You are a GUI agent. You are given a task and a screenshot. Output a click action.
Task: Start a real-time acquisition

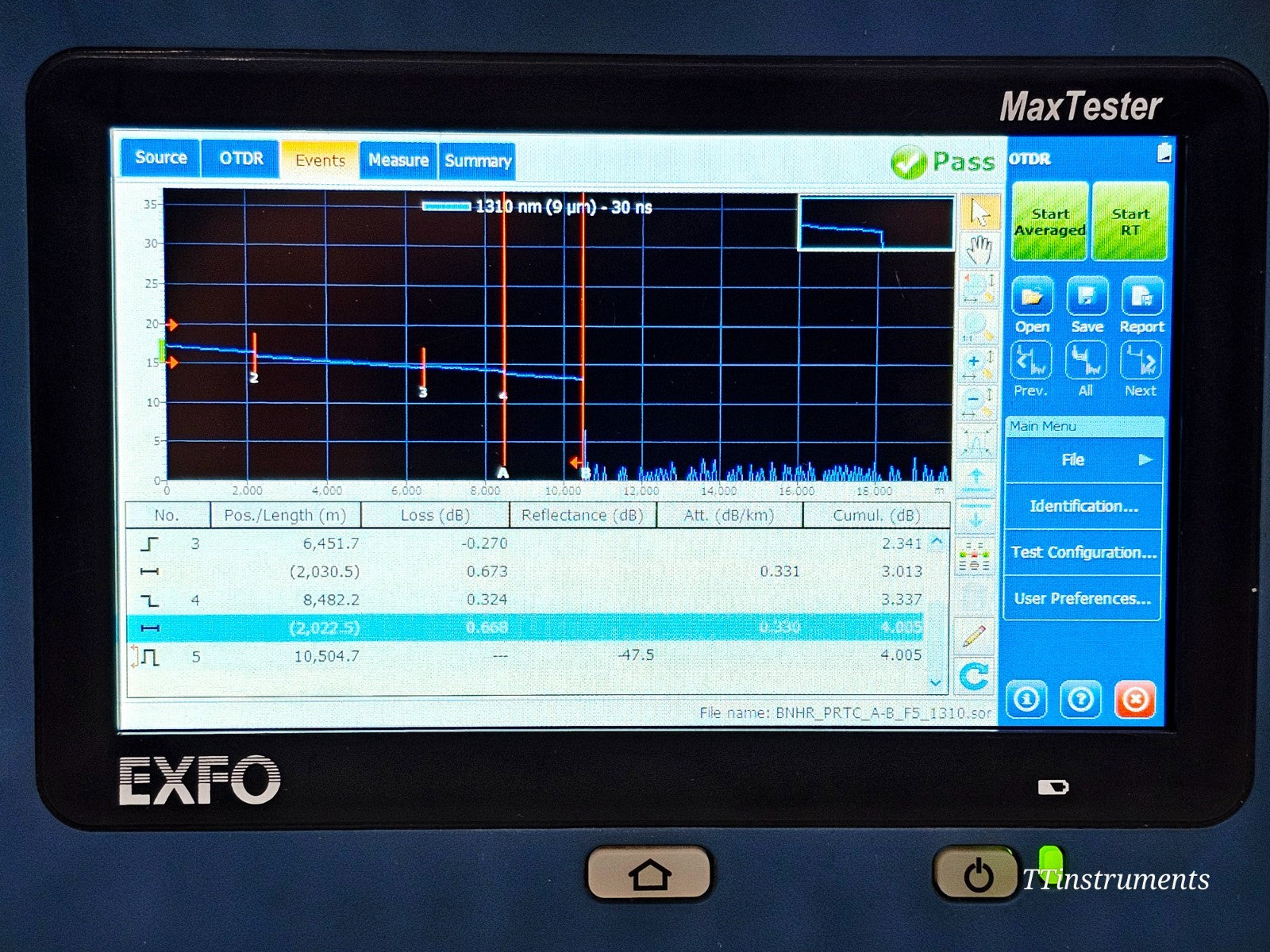coord(1130,221)
